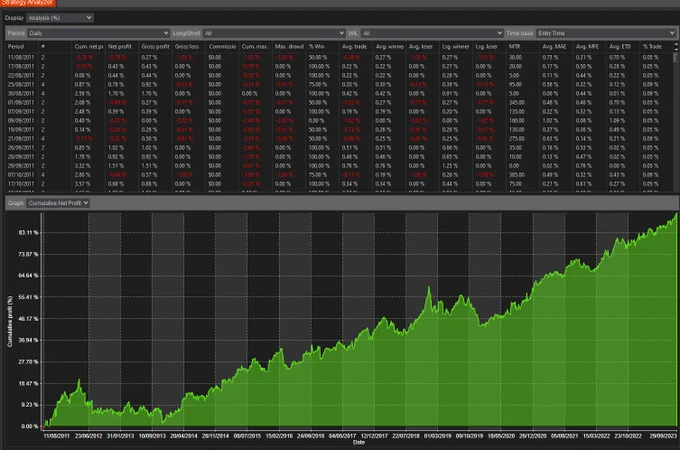The image size is (680, 450).
Task: Click the Lrg. winner column header
Action: tap(456, 46)
